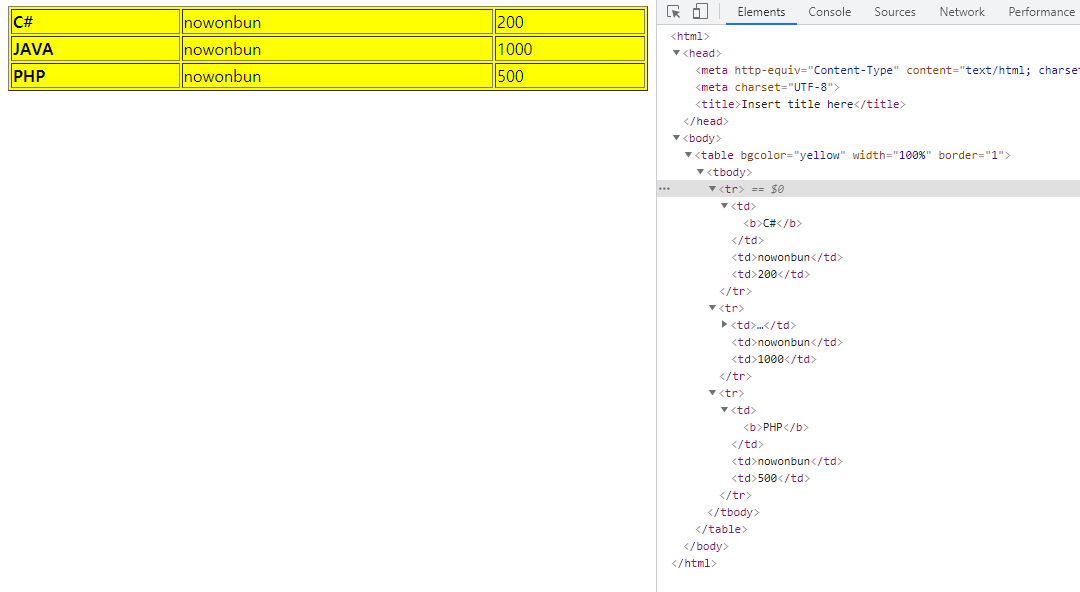
Task: Collapse the tbody node
Action: pos(700,172)
